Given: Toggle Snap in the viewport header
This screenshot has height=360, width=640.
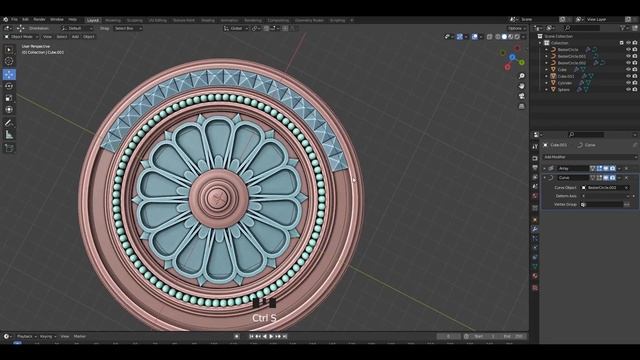Looking at the screenshot, I should (x=266, y=28).
